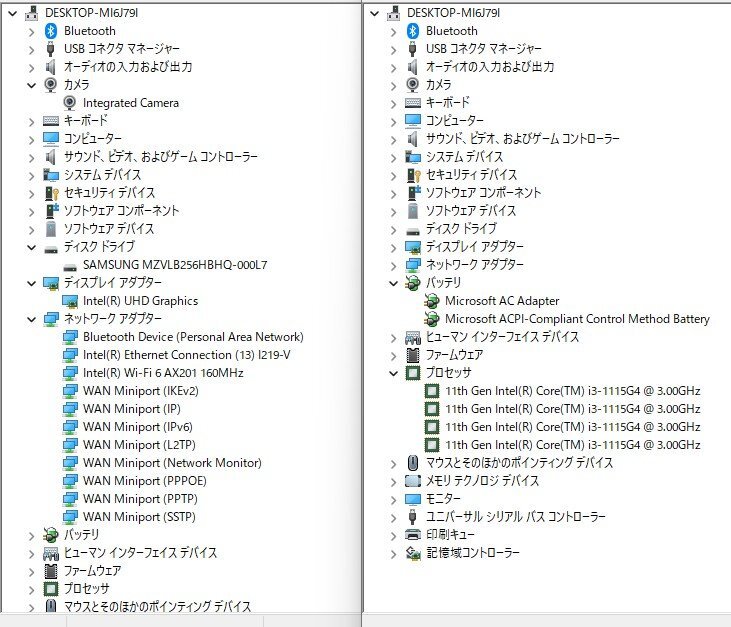This screenshot has height=627, width=731.
Task: Expand the モニター node
Action: pos(393,500)
